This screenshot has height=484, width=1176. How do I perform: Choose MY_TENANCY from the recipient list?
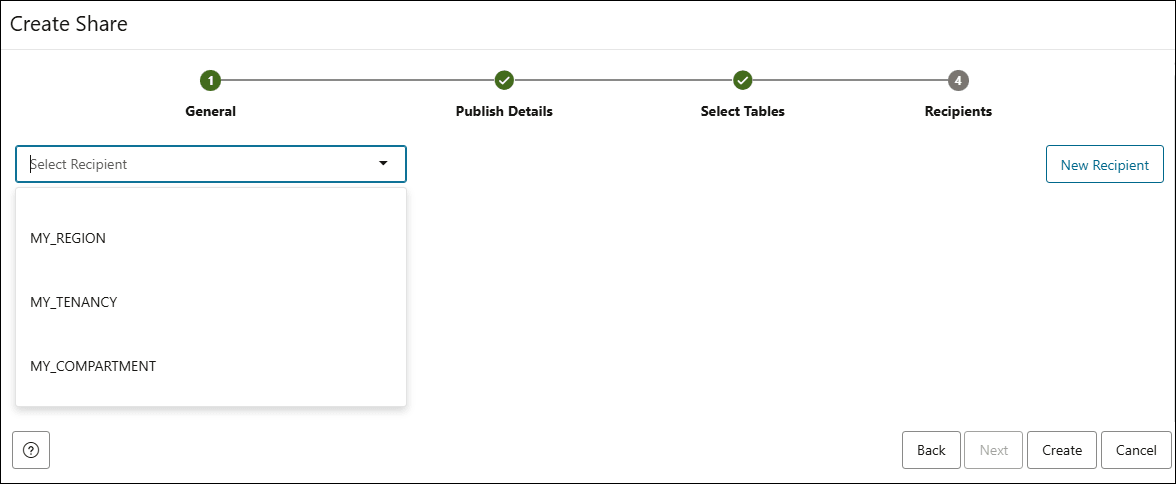[211, 302]
